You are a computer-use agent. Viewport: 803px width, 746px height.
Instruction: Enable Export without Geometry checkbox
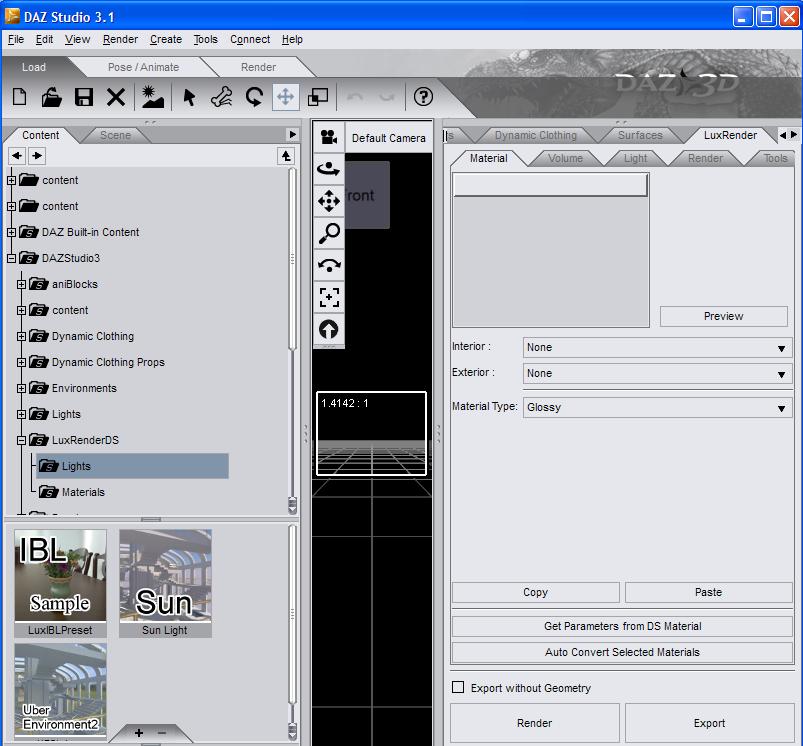(458, 688)
